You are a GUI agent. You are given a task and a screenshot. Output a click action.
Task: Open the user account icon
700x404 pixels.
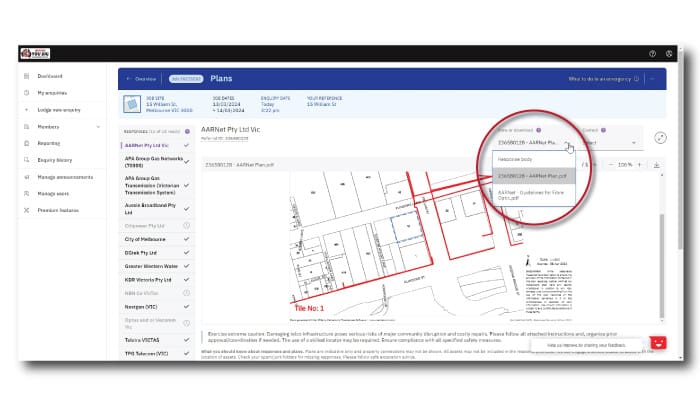pos(667,53)
